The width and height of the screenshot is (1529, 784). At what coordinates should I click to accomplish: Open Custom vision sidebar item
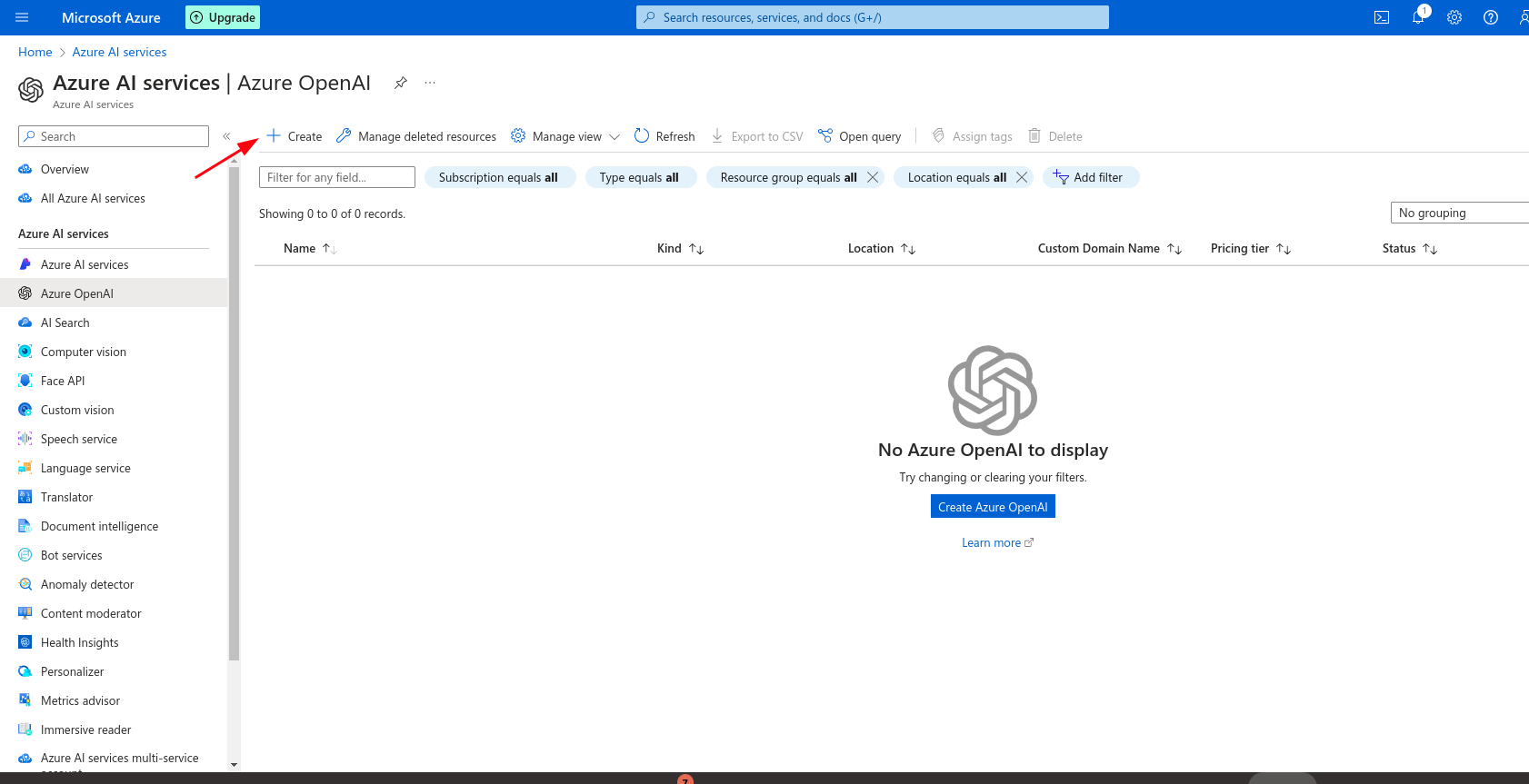pyautogui.click(x=114, y=410)
